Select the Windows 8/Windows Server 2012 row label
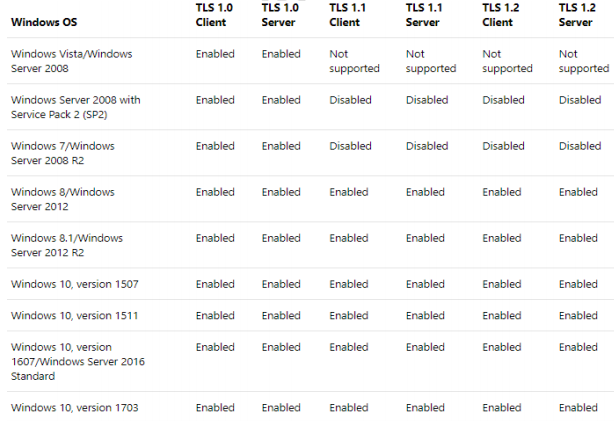The width and height of the screenshot is (614, 422). tap(62, 199)
